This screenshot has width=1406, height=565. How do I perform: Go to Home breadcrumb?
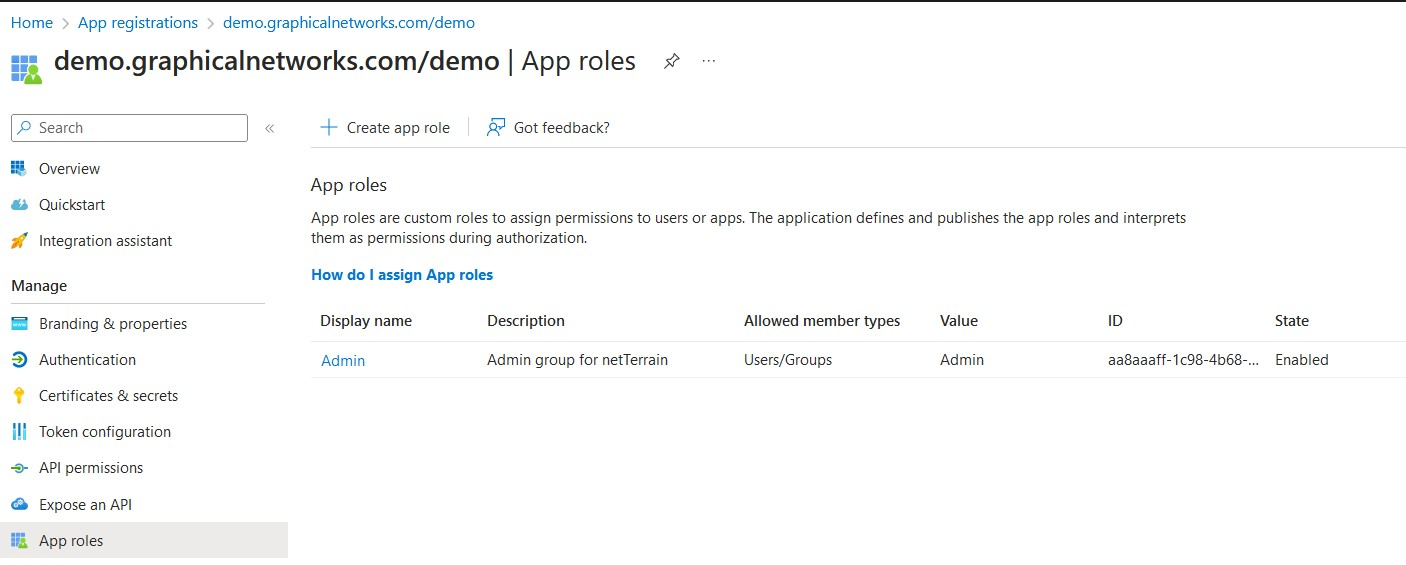[x=32, y=22]
